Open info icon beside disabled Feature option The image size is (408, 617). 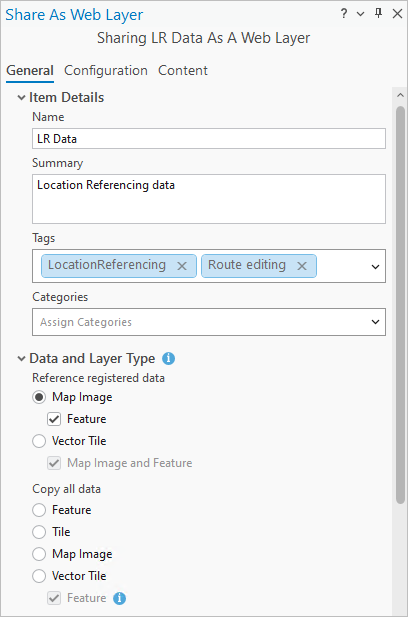[120, 598]
